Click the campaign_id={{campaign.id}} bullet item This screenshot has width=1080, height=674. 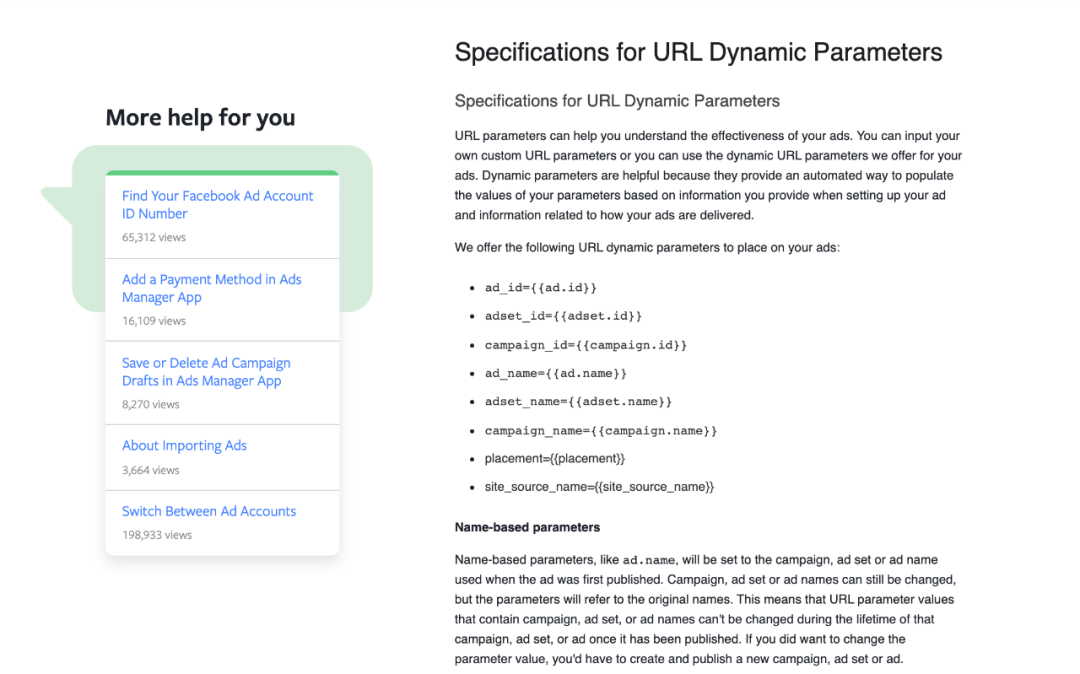tap(586, 345)
